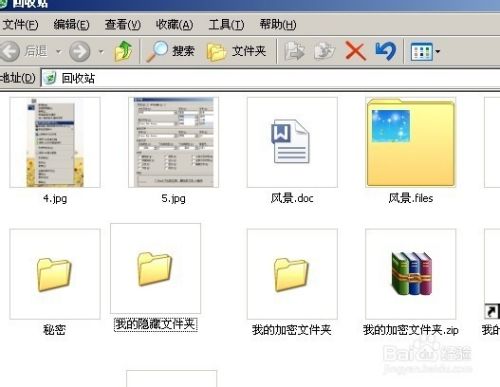
Task: Open the 帮助(H) menu
Action: (x=278, y=24)
